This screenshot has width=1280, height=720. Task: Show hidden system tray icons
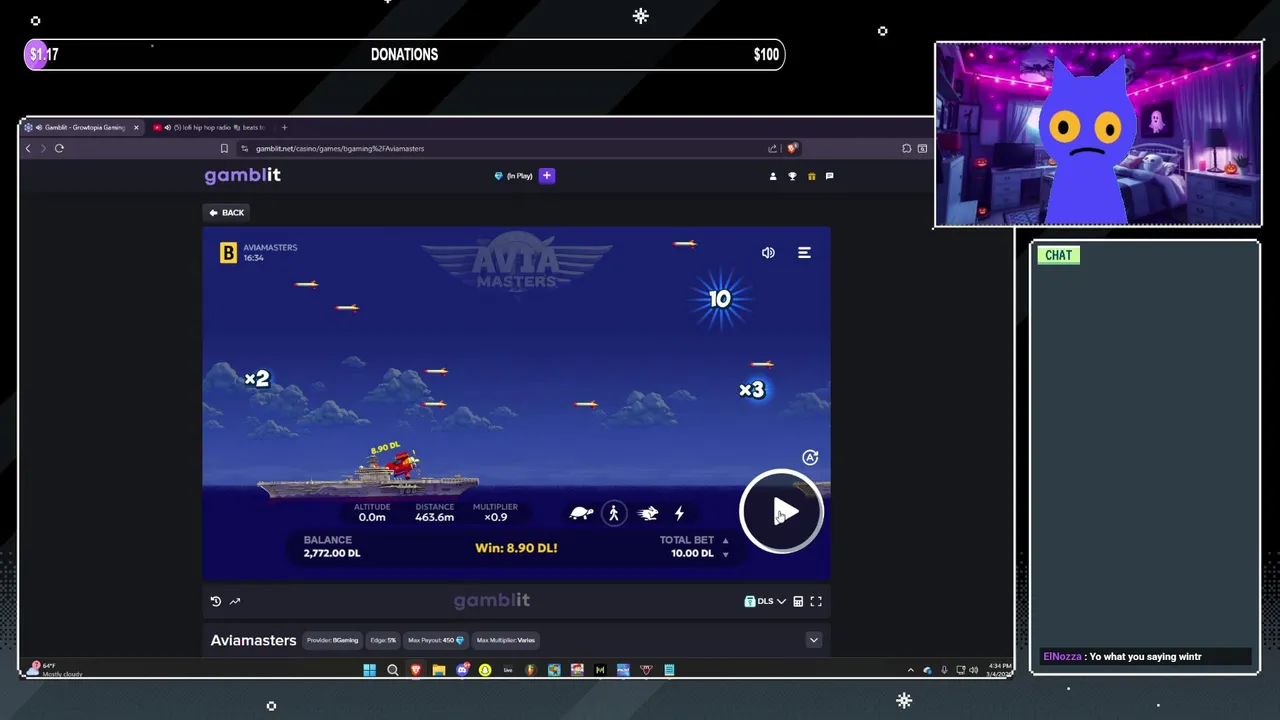910,670
